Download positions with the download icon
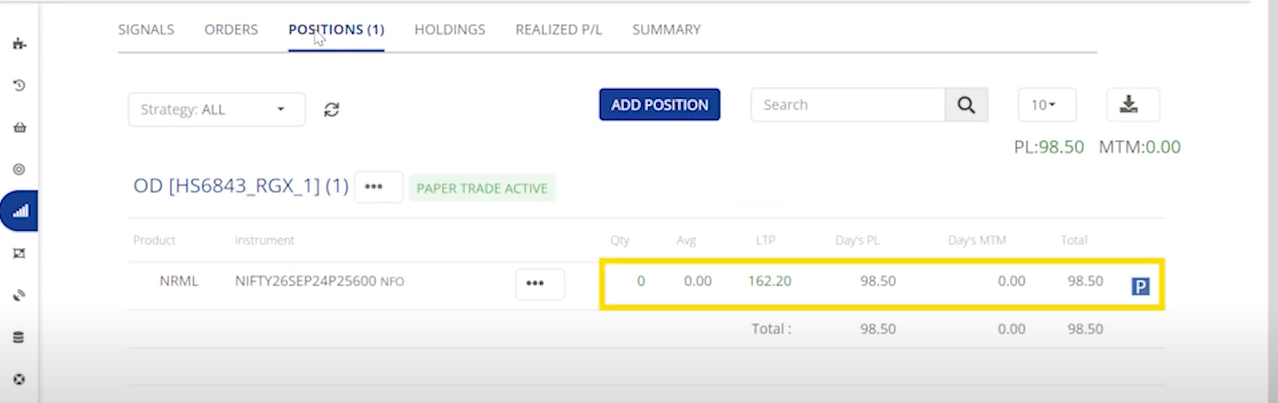The height and width of the screenshot is (403, 1278). pos(1132,105)
